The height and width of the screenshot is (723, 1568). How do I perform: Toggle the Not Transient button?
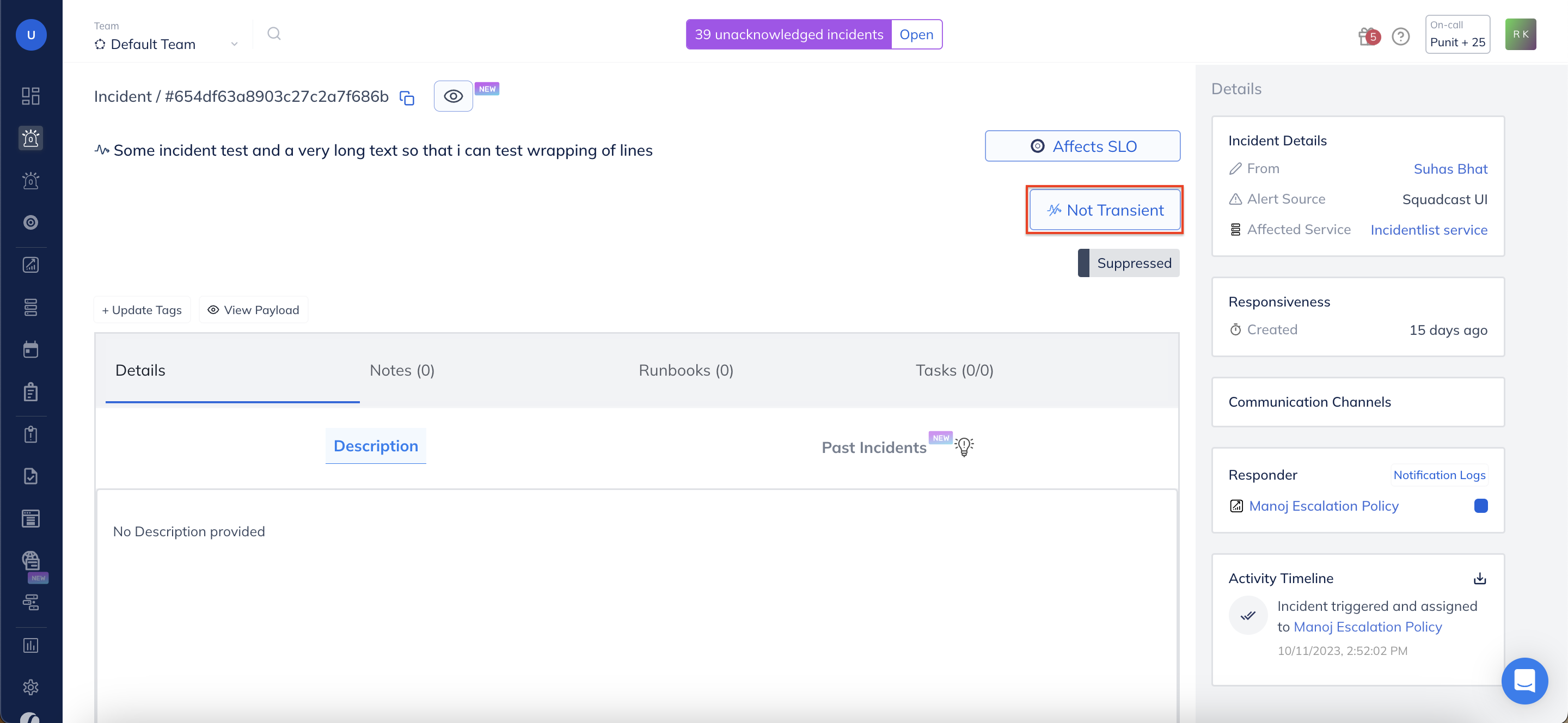1104,210
